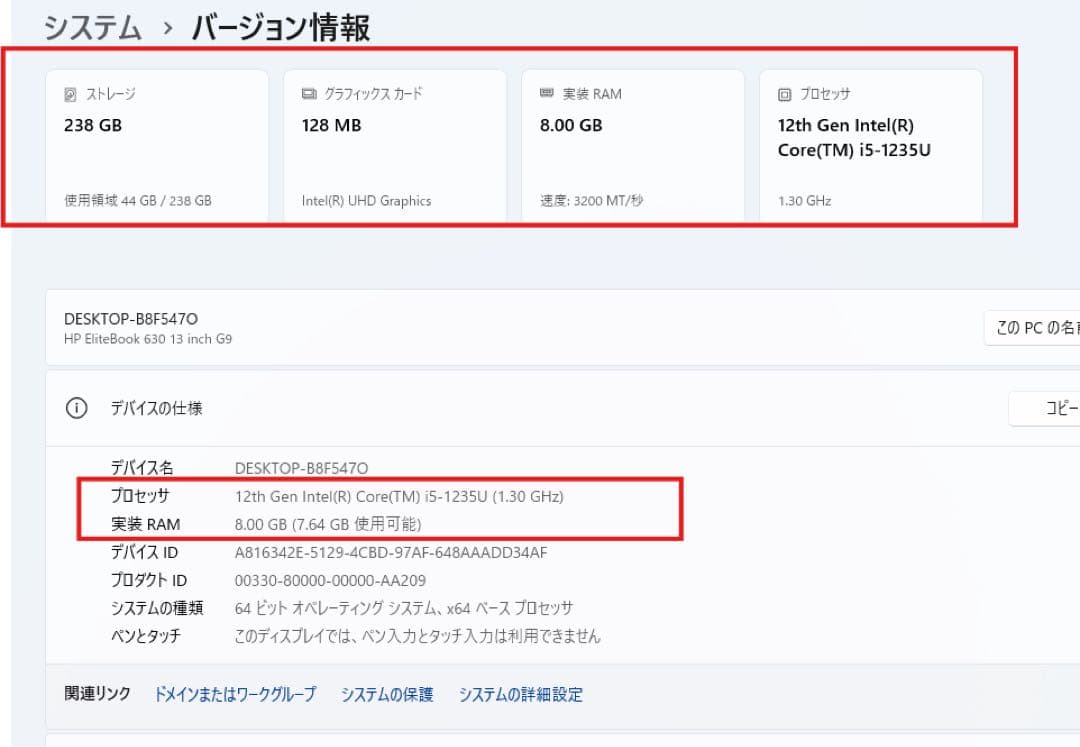This screenshot has height=747, width=1080.
Task: Open the ドメインまたはワークグループ link
Action: pos(234,694)
